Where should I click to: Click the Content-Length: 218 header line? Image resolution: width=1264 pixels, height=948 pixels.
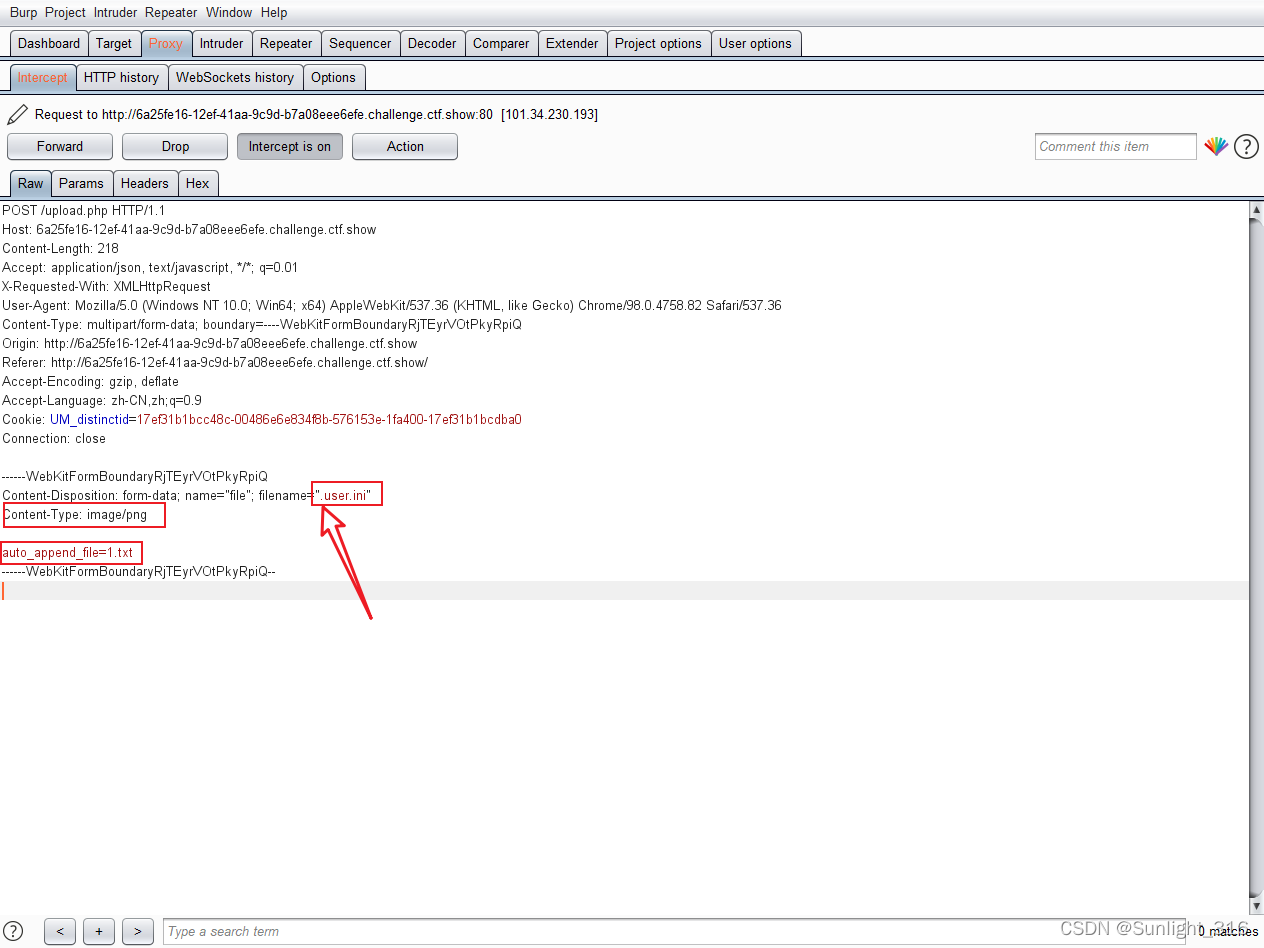click(x=60, y=248)
